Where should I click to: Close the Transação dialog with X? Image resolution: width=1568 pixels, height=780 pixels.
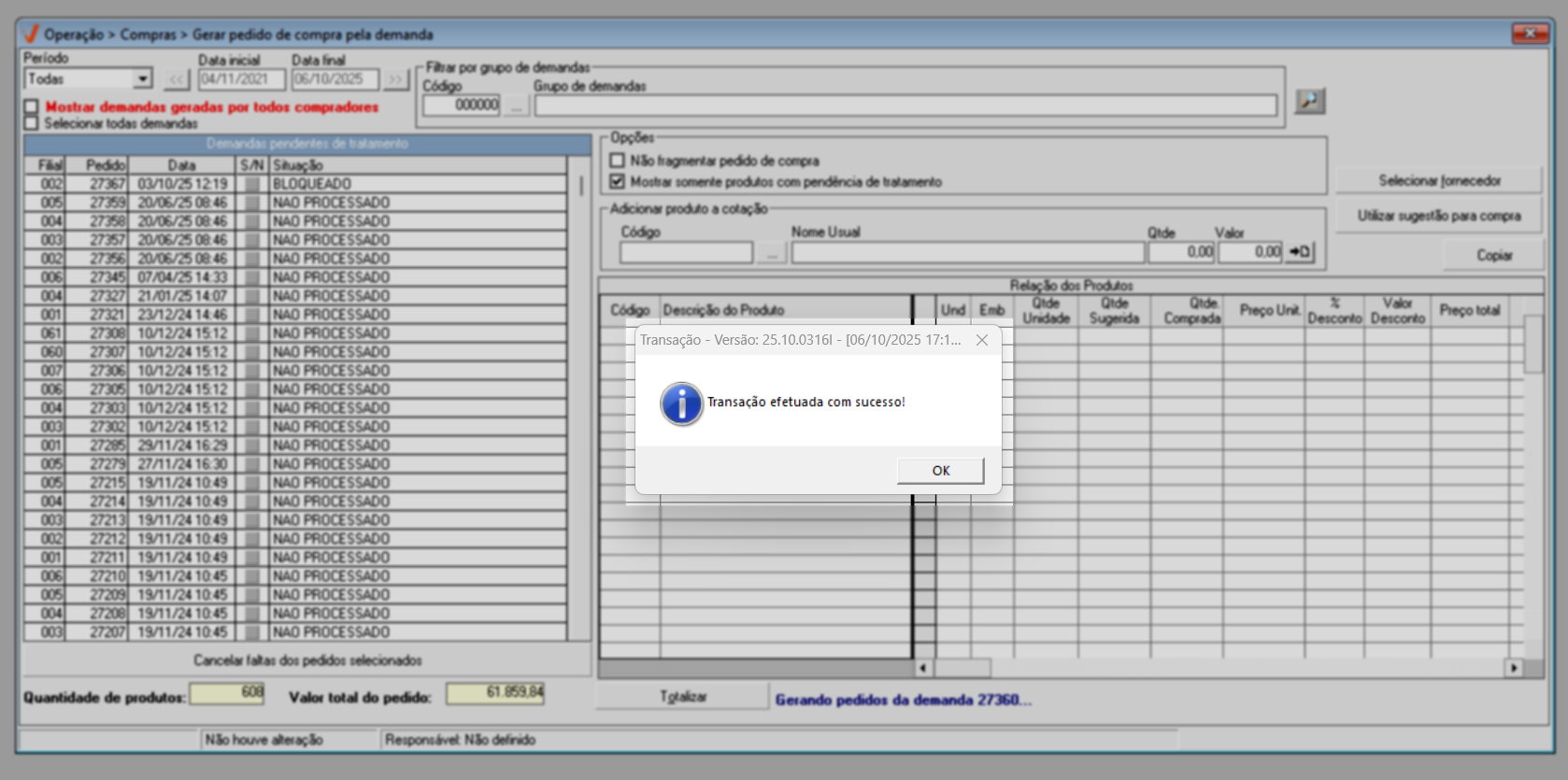[x=981, y=340]
